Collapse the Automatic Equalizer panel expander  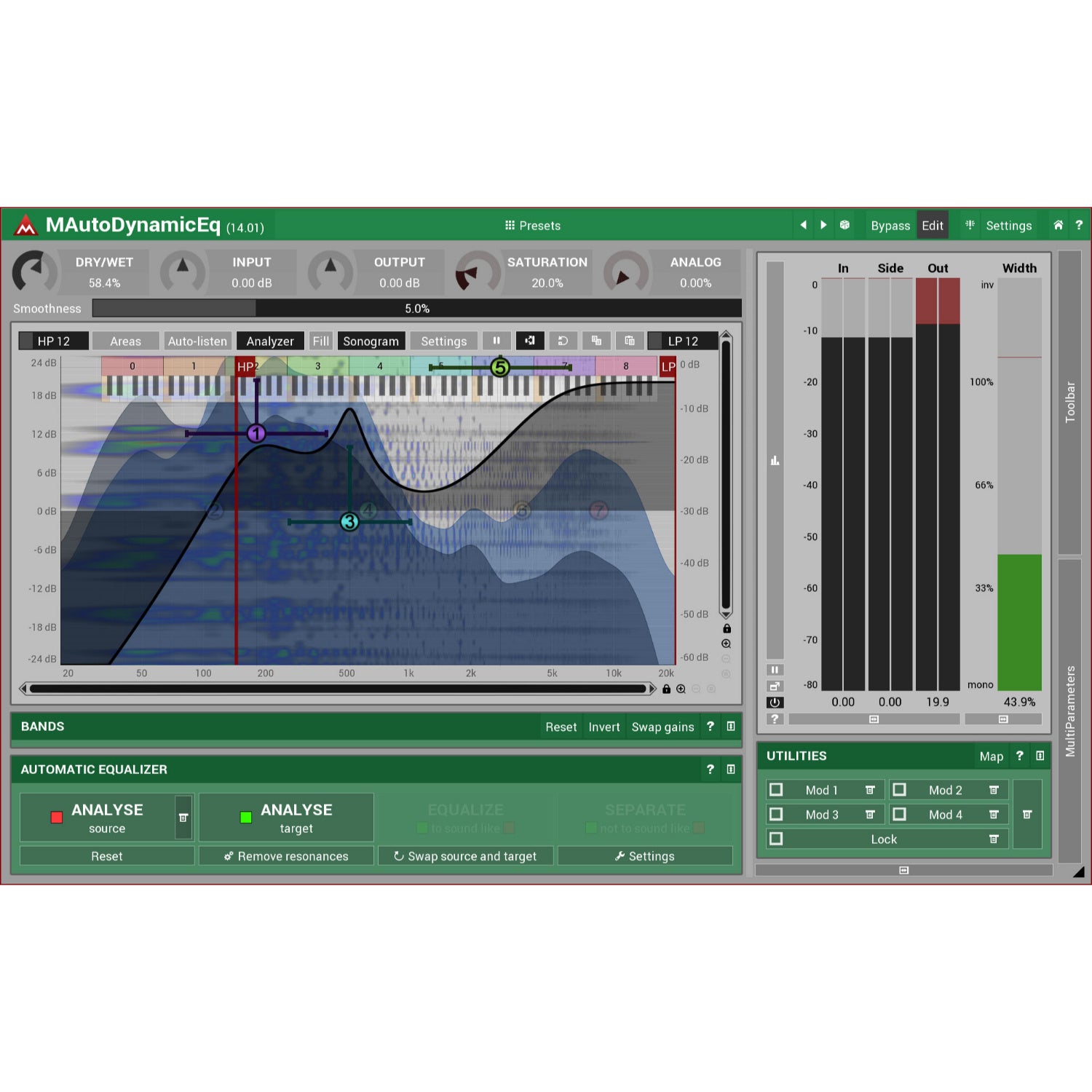[731, 769]
